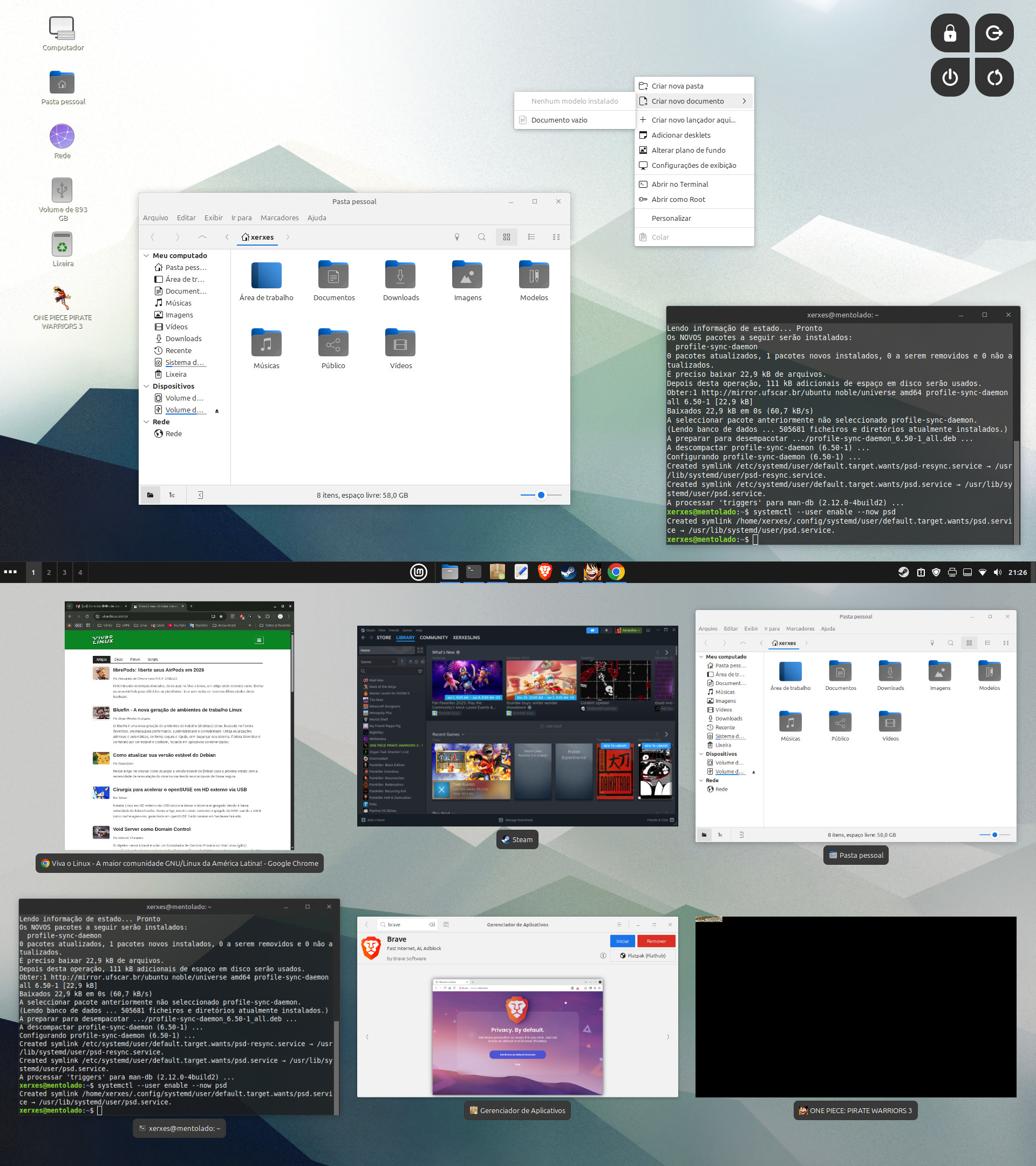Select Abrir no Terminal context menu entry

[x=680, y=184]
